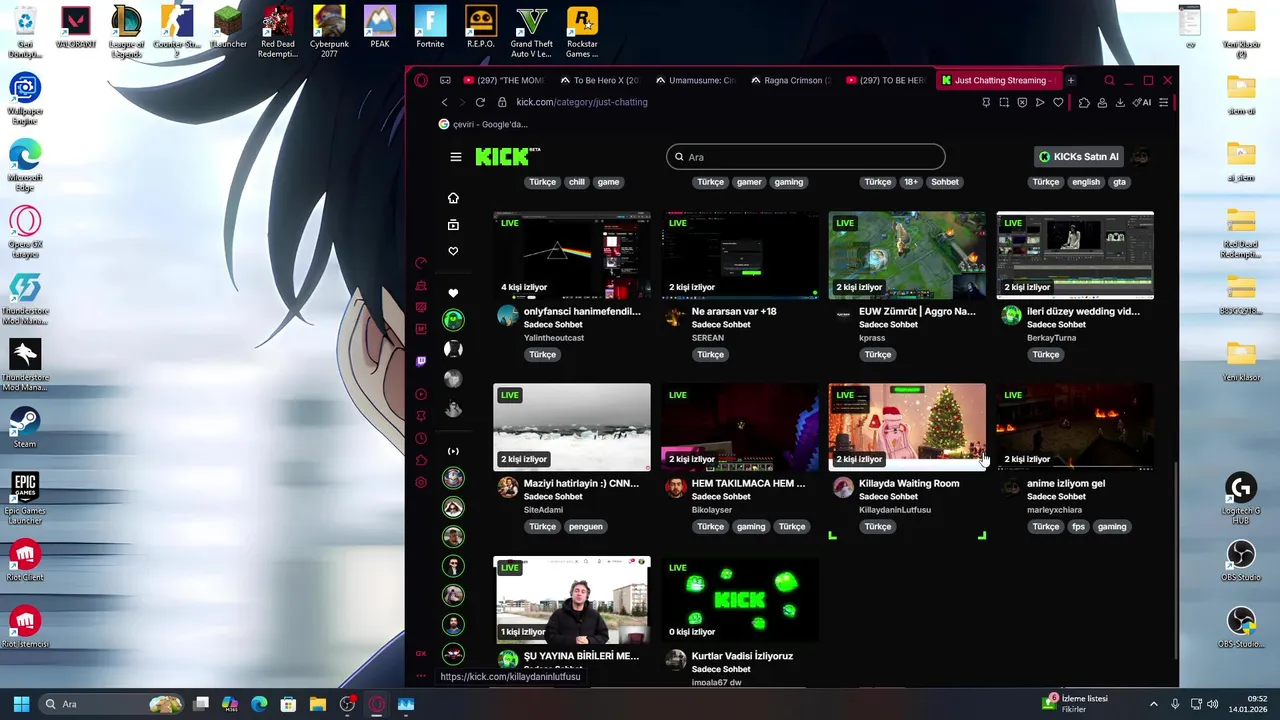Click 'fps' tag under marleyxchiara stream
The width and height of the screenshot is (1280, 720).
[1078, 527]
